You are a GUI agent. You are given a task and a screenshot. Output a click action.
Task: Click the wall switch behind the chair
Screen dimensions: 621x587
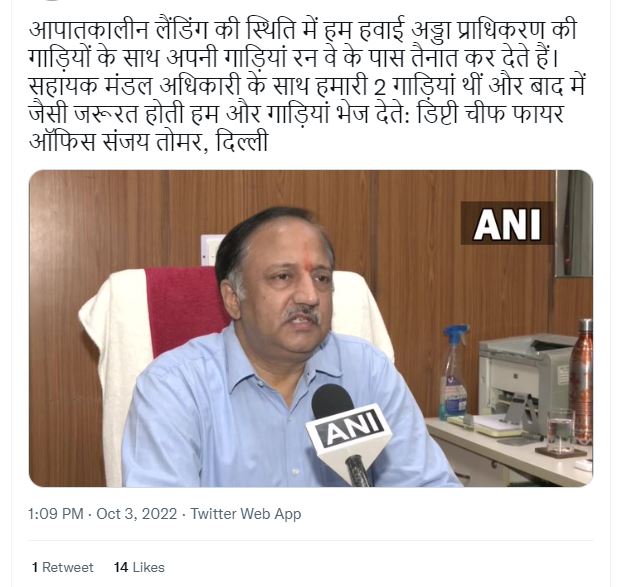(210, 250)
